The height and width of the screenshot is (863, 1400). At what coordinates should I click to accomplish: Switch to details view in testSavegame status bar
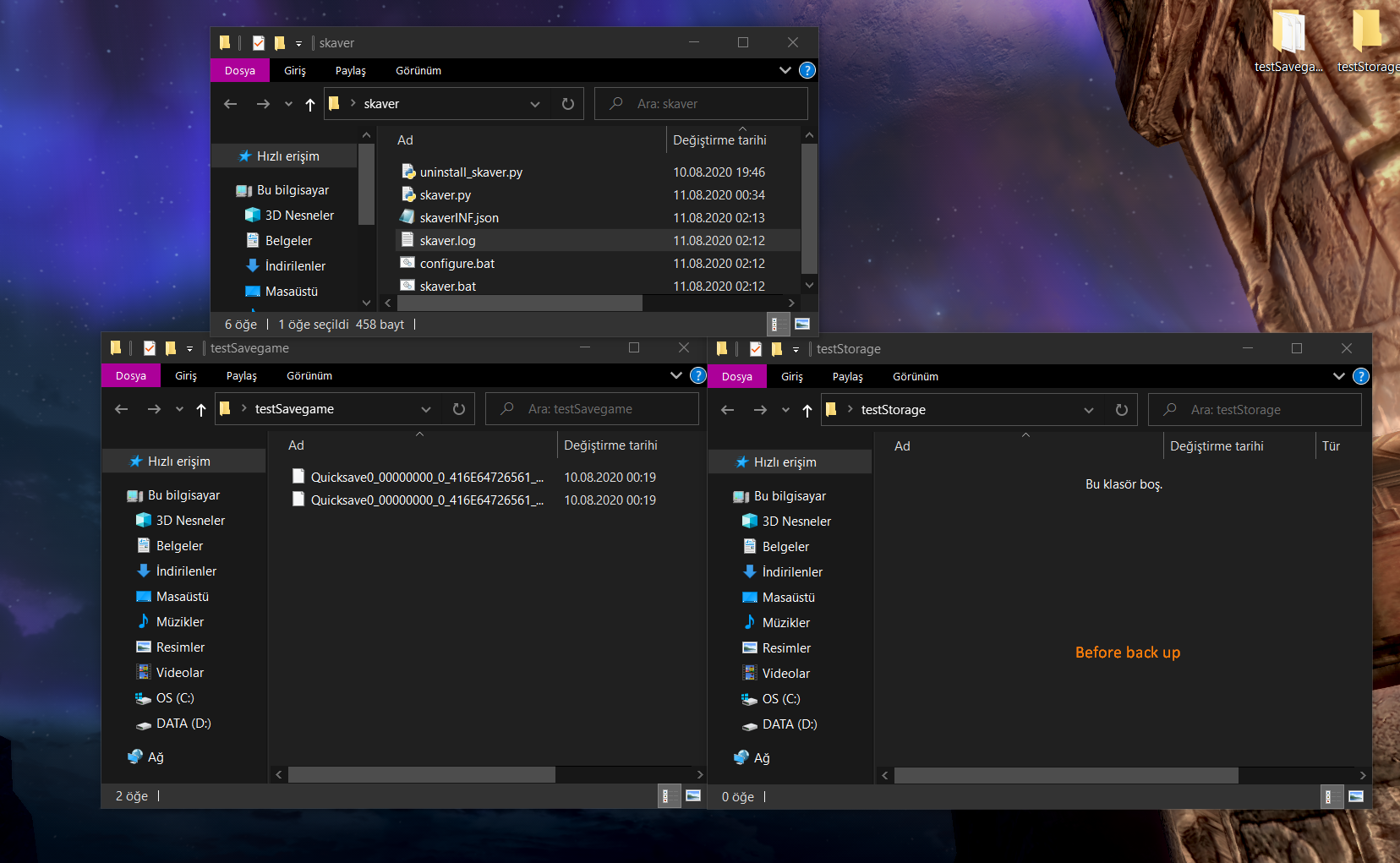[x=666, y=795]
